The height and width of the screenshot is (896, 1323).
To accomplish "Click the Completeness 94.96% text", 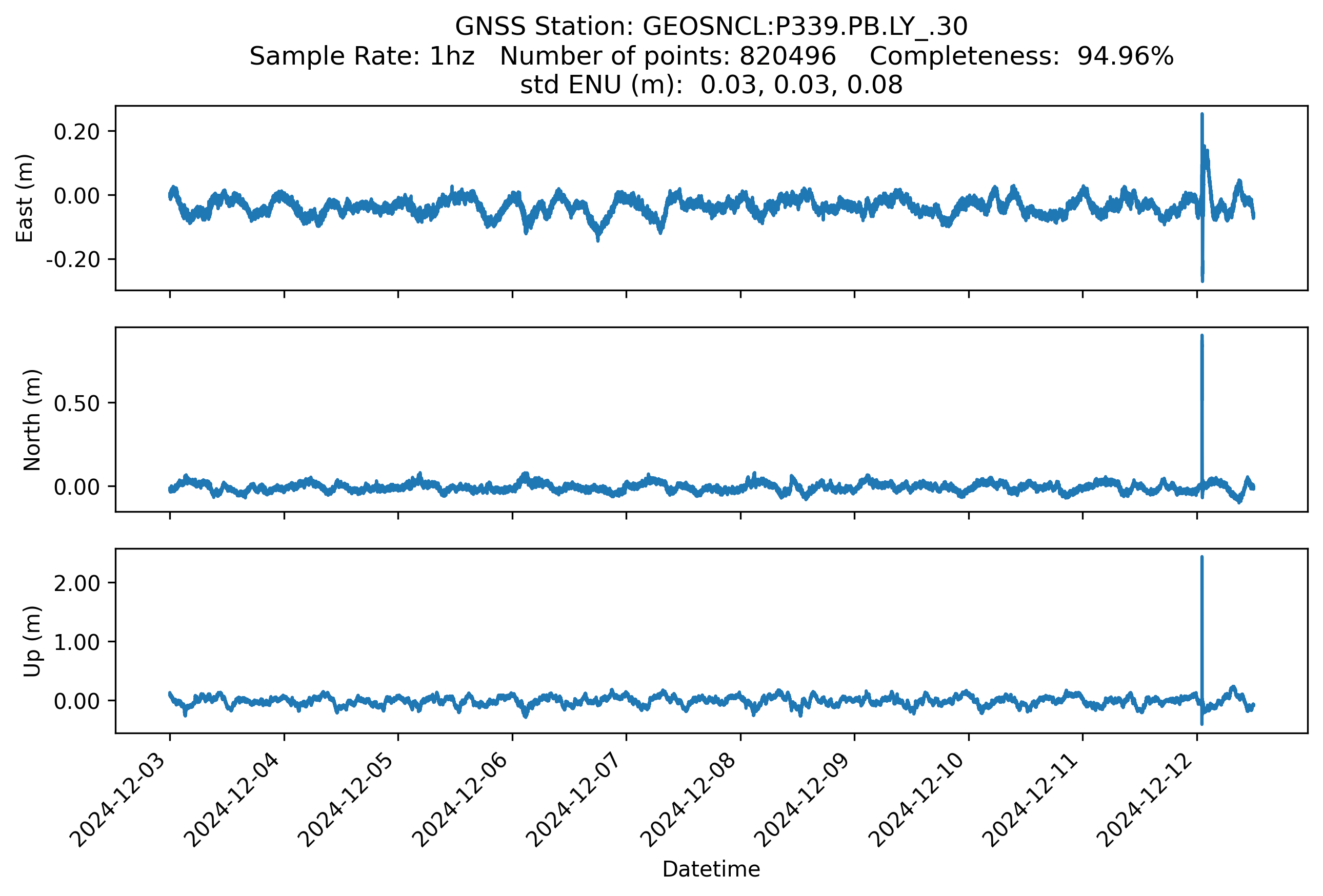I will [1021, 56].
